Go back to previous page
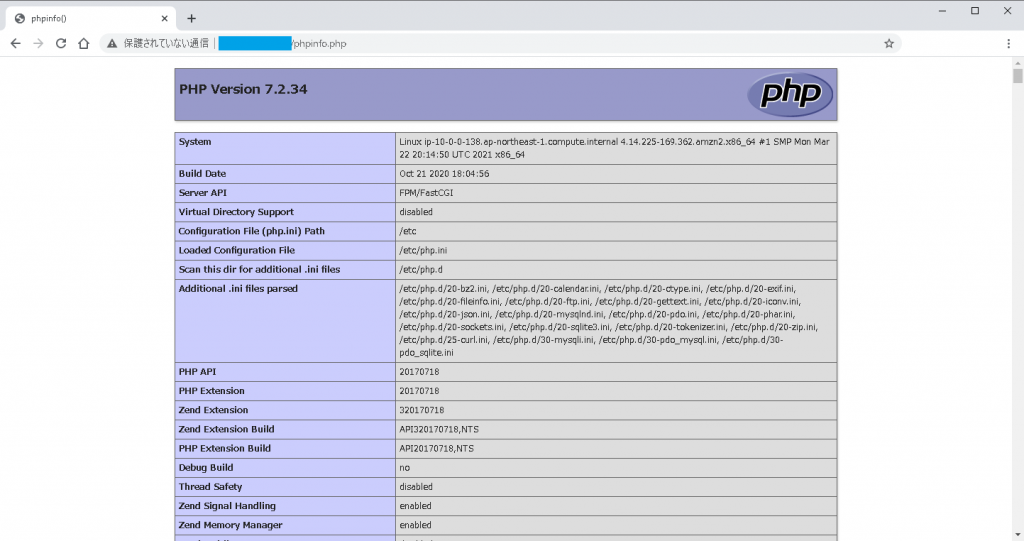This screenshot has height=541, width=1024. [16, 44]
